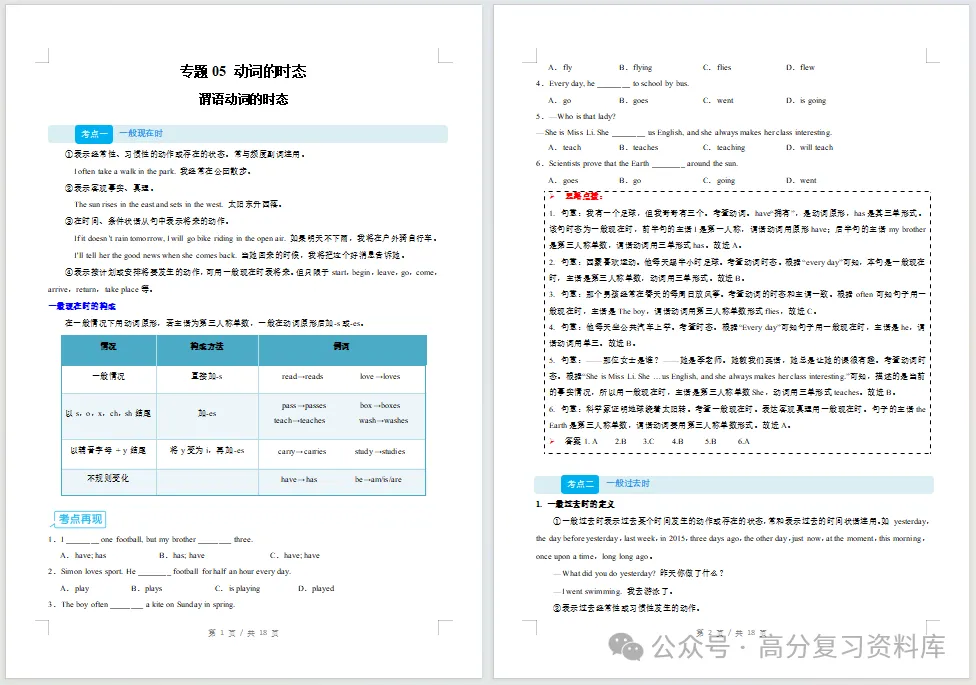Choose option A. have; has

[x=83, y=555]
